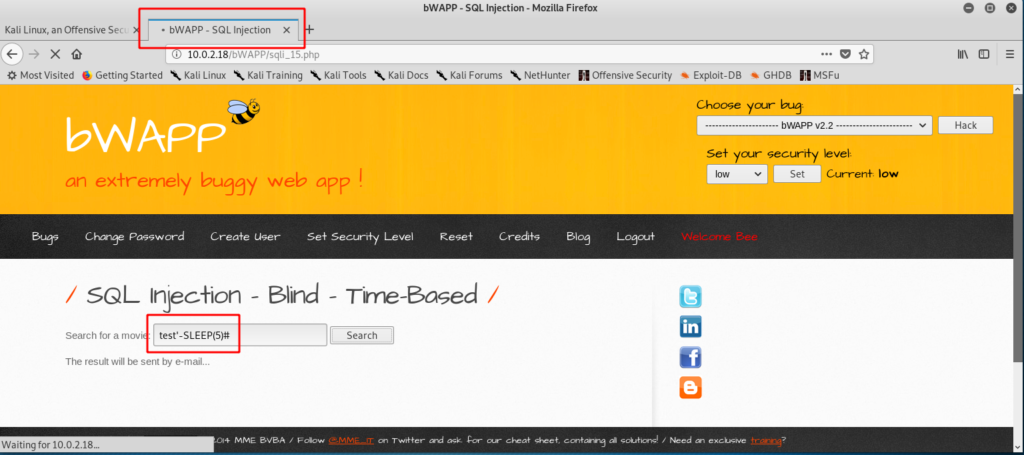The width and height of the screenshot is (1024, 455).
Task: Open Change Password menu item
Action: pos(135,236)
